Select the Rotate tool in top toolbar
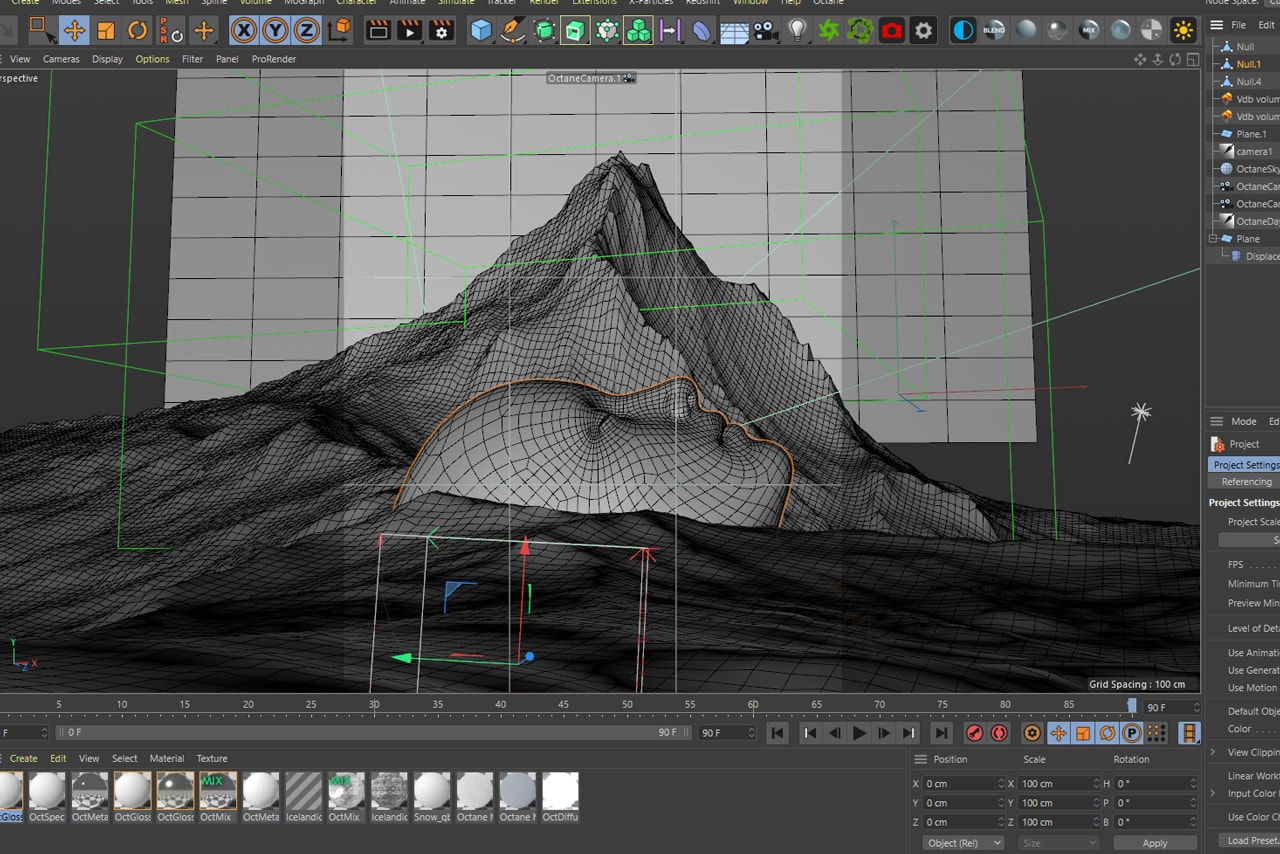The height and width of the screenshot is (854, 1280). 138,30
